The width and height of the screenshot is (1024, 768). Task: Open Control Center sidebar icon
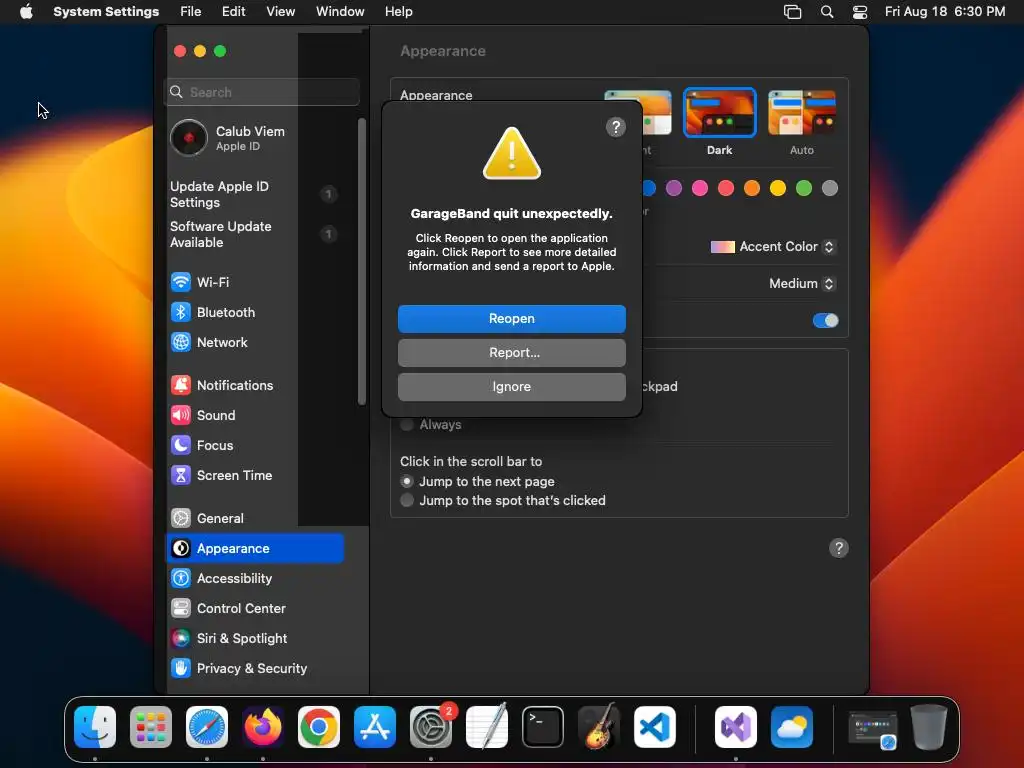coord(181,609)
